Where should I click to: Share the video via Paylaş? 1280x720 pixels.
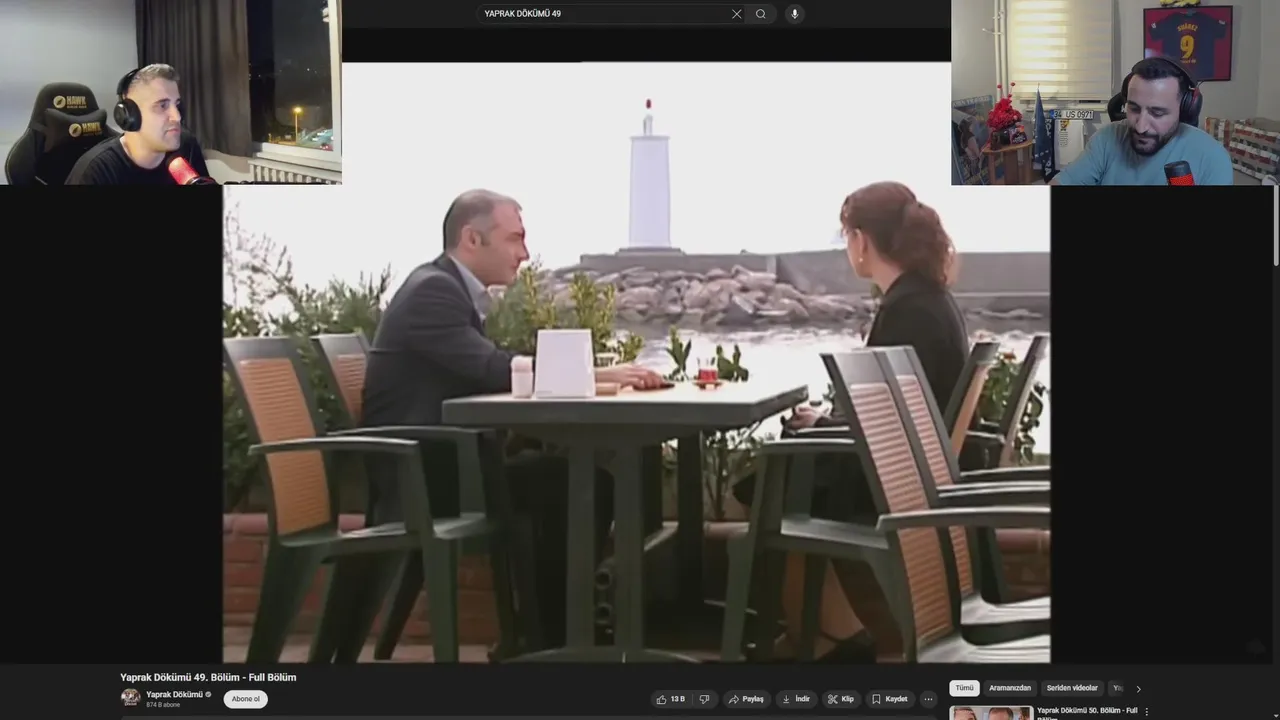click(746, 699)
